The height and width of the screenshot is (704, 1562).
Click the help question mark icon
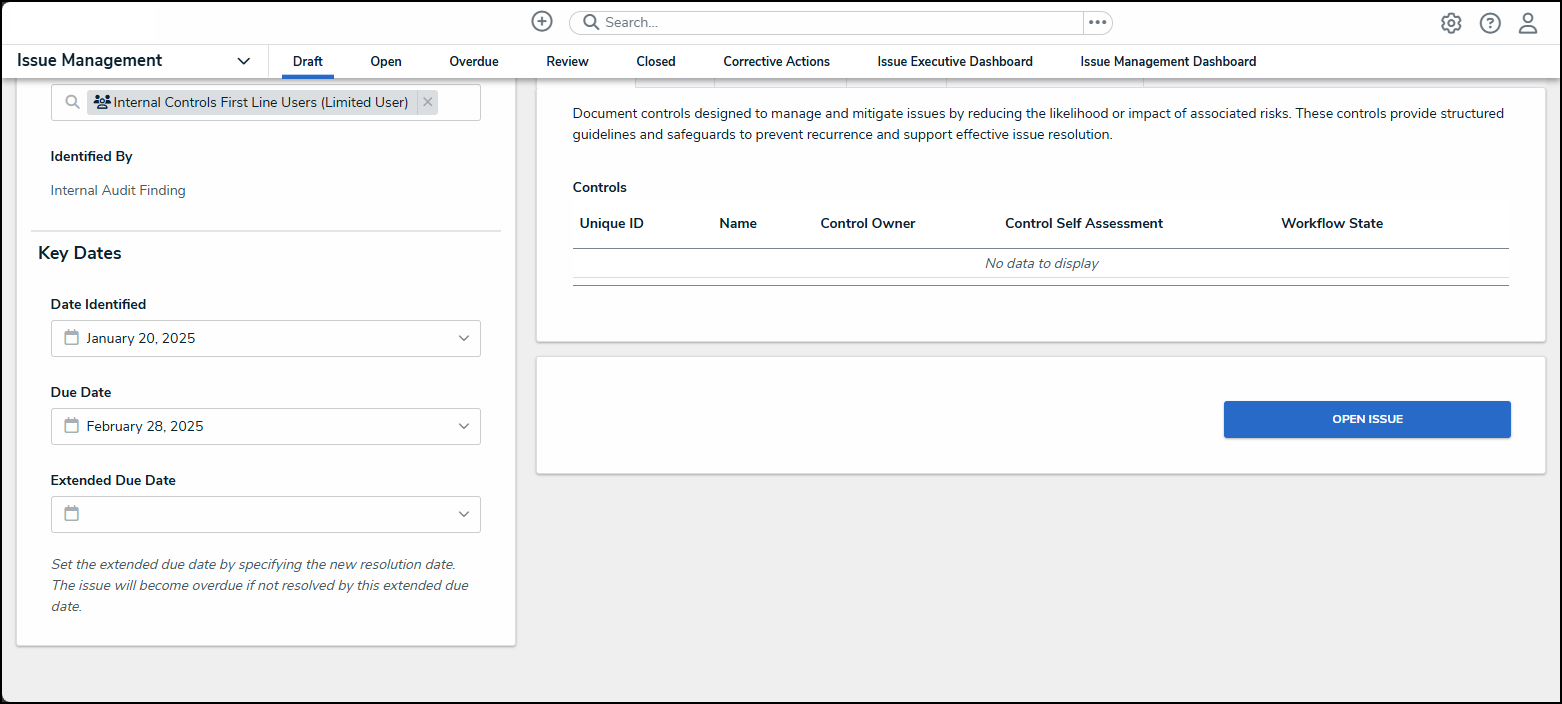pyautogui.click(x=1490, y=23)
